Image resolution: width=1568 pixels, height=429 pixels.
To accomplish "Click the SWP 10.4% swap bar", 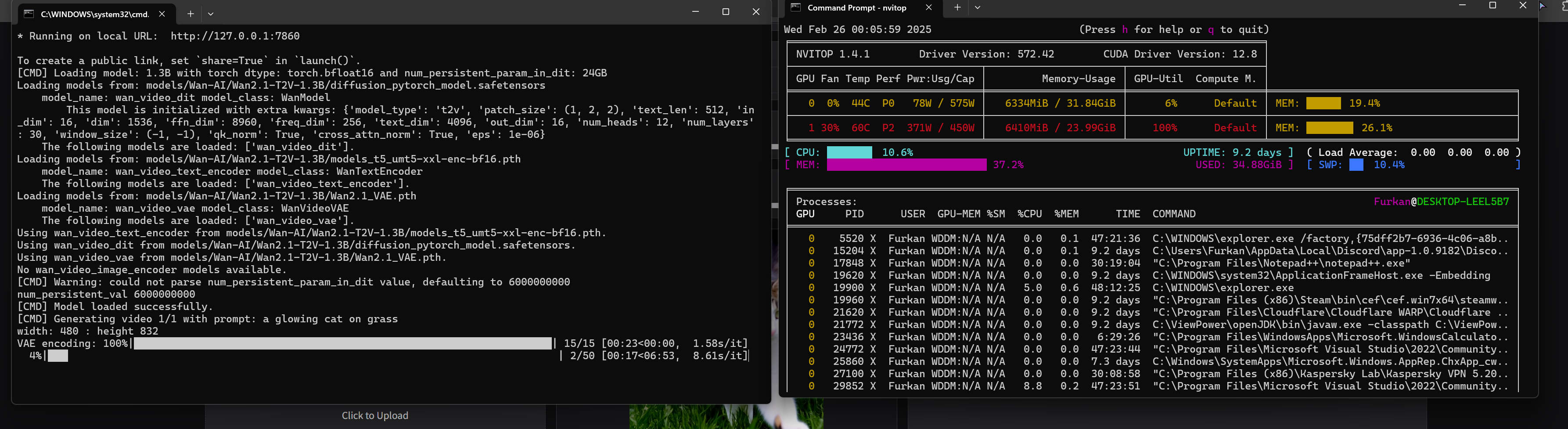I will click(1356, 165).
